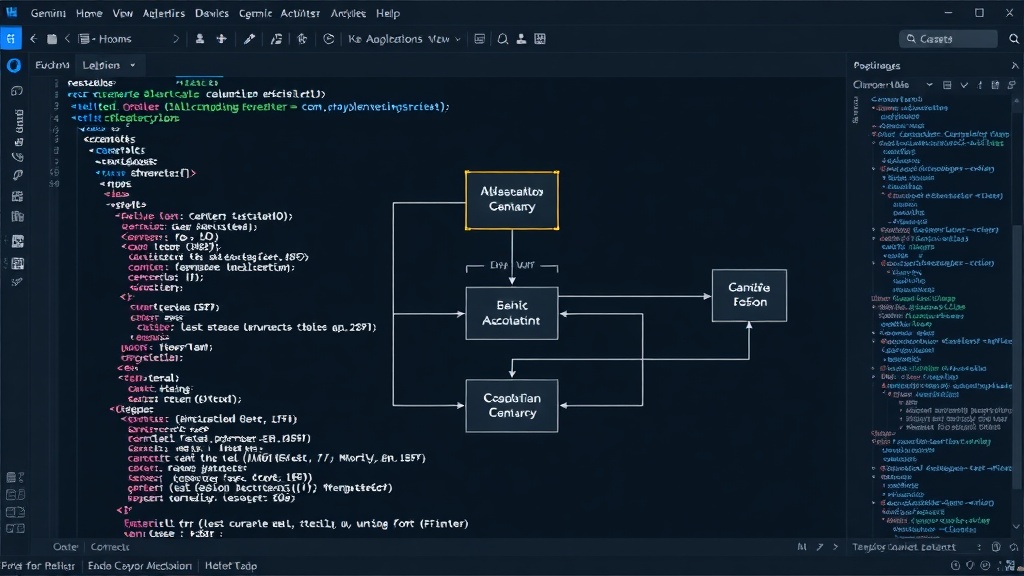Click the grid icon at toolbar's right end

[540, 39]
